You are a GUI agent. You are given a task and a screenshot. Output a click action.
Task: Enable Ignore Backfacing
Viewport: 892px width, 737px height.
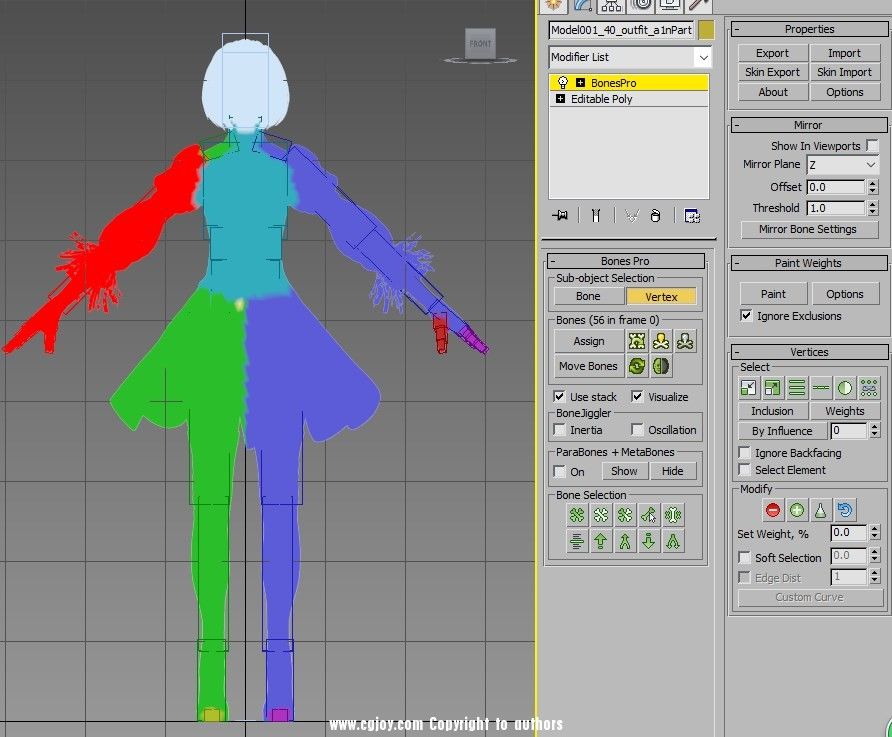pos(744,453)
